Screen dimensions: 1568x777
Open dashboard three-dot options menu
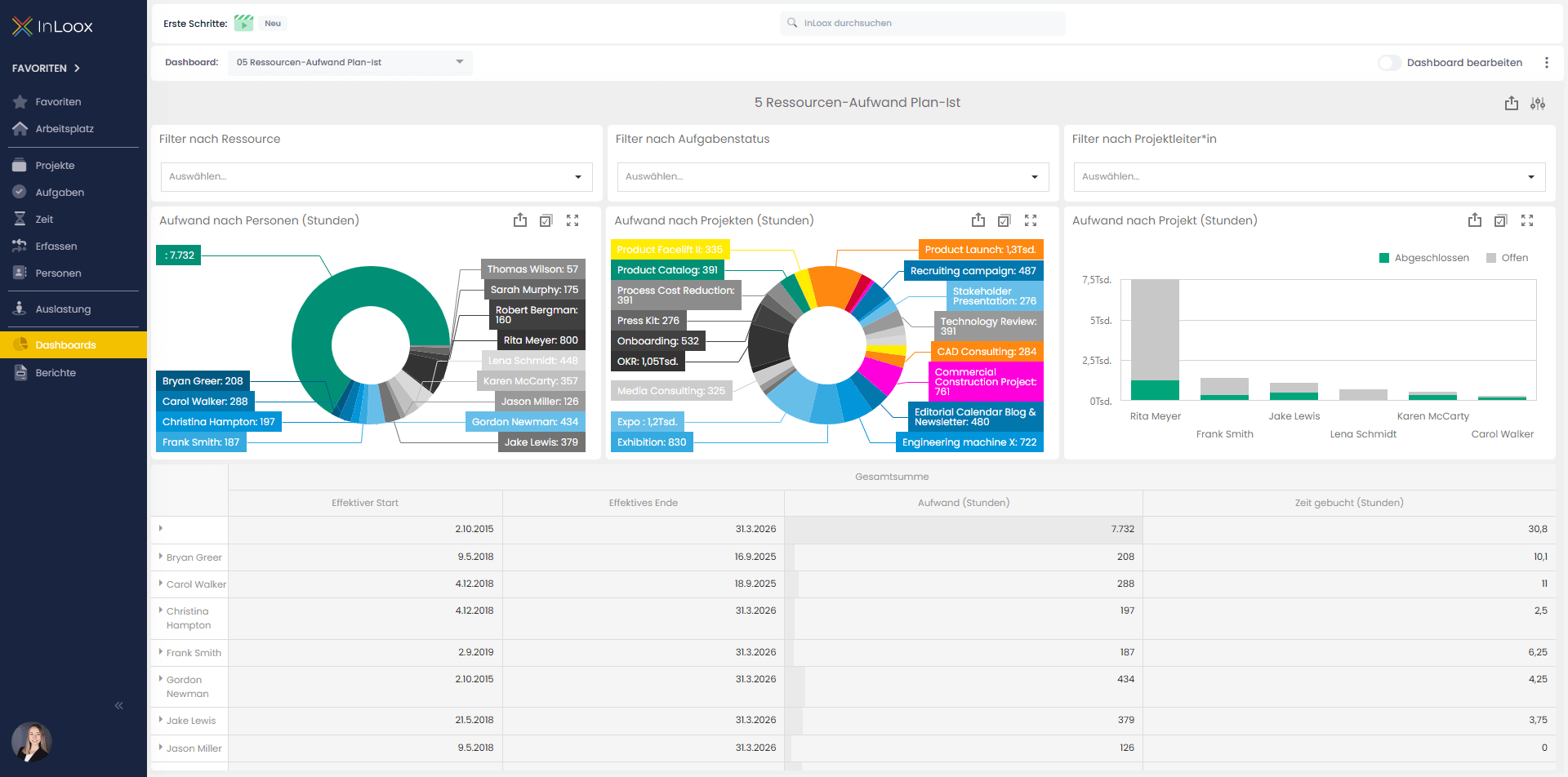tap(1546, 63)
